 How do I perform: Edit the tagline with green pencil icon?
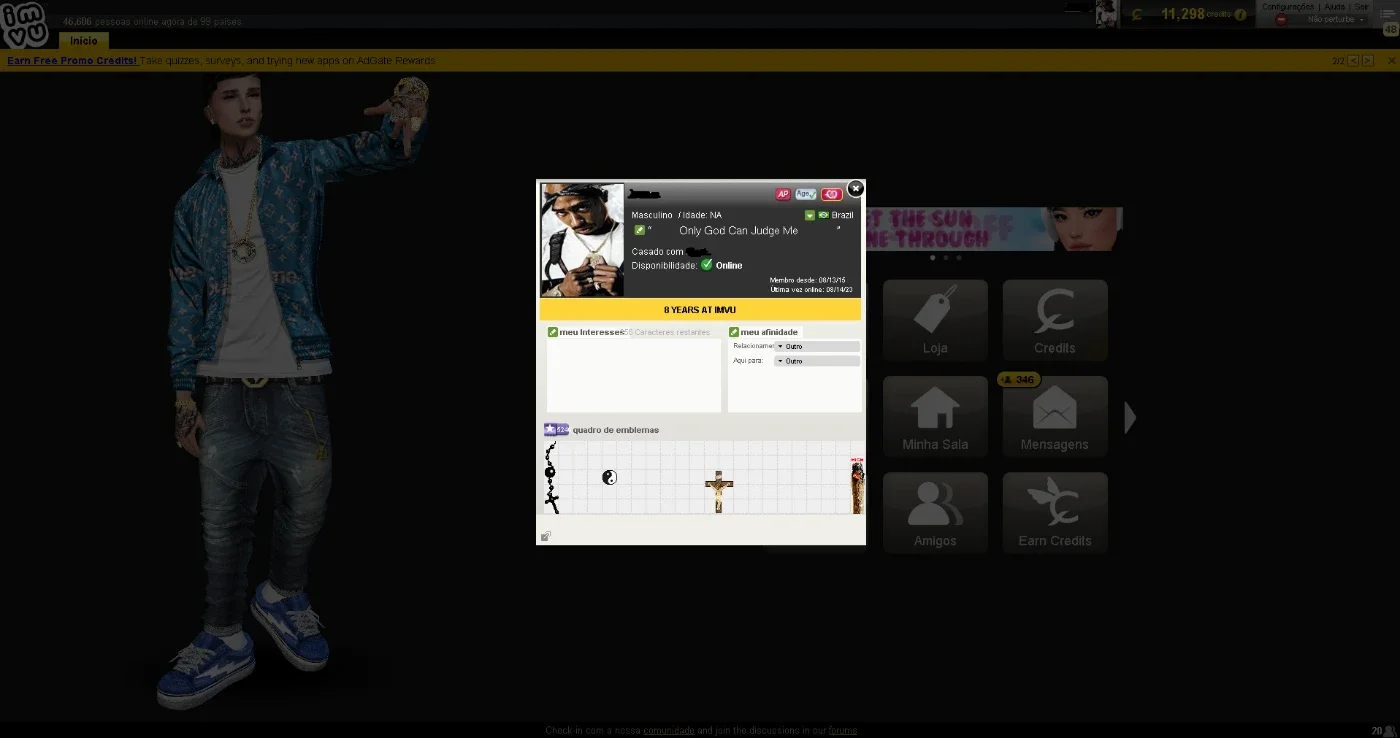coord(640,230)
